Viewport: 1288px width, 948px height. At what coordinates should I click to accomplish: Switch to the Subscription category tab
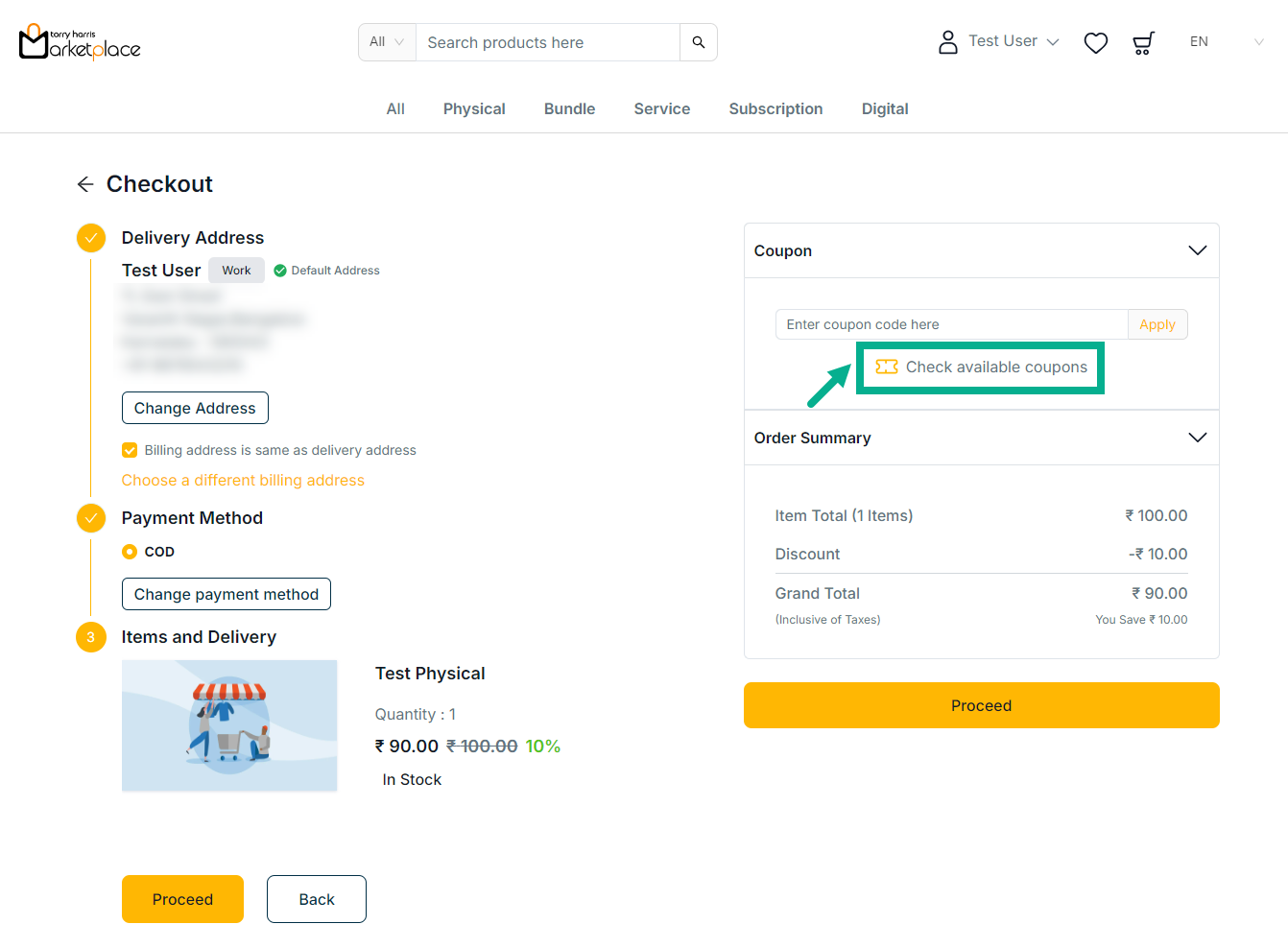775,109
